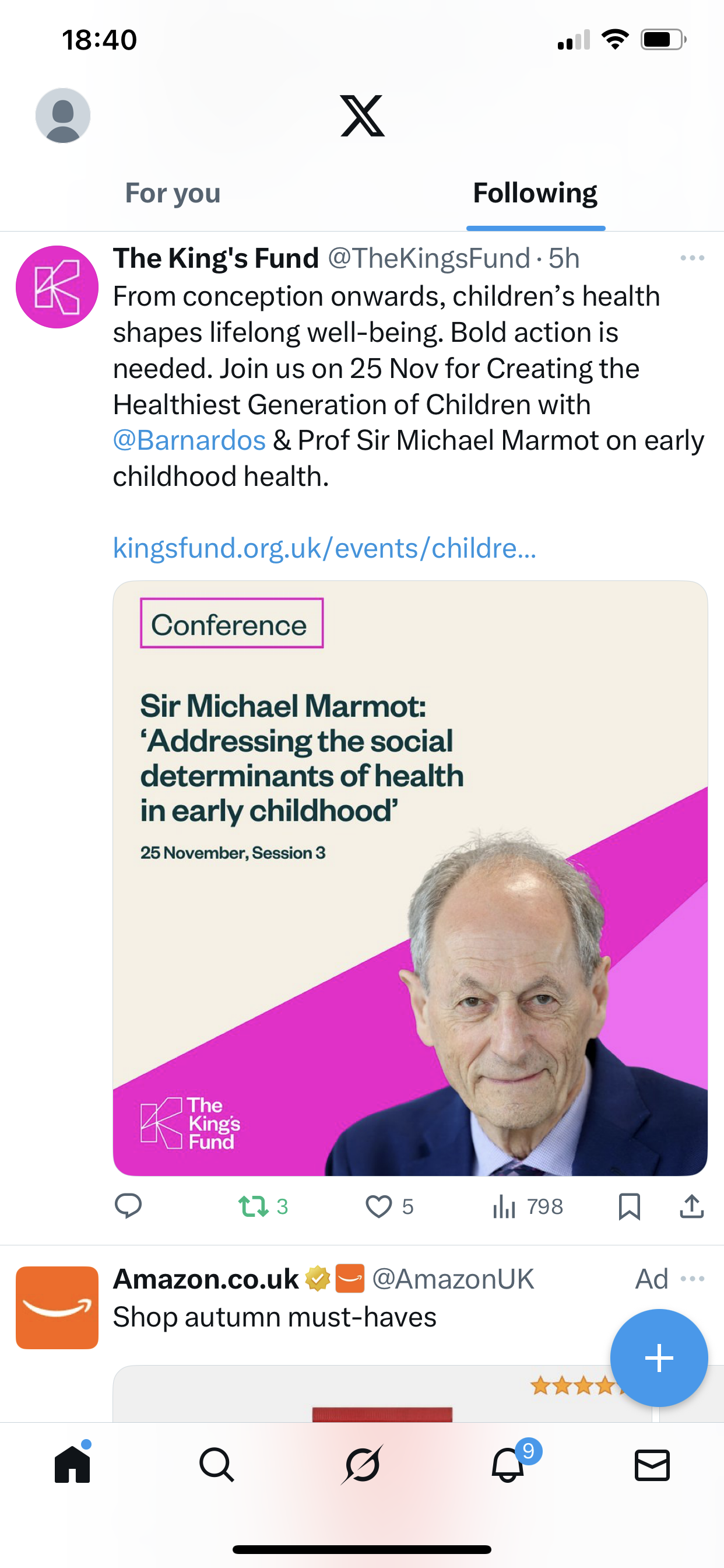Viewport: 724px width, 1568px height.
Task: Switch to the For you tab
Action: (172, 194)
